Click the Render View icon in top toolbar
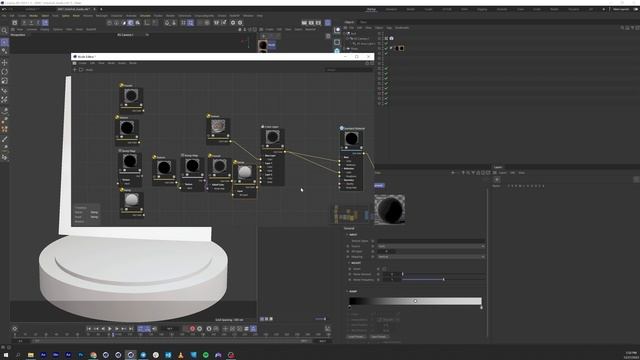Image resolution: width=640 pixels, height=360 pixels. 304,23
